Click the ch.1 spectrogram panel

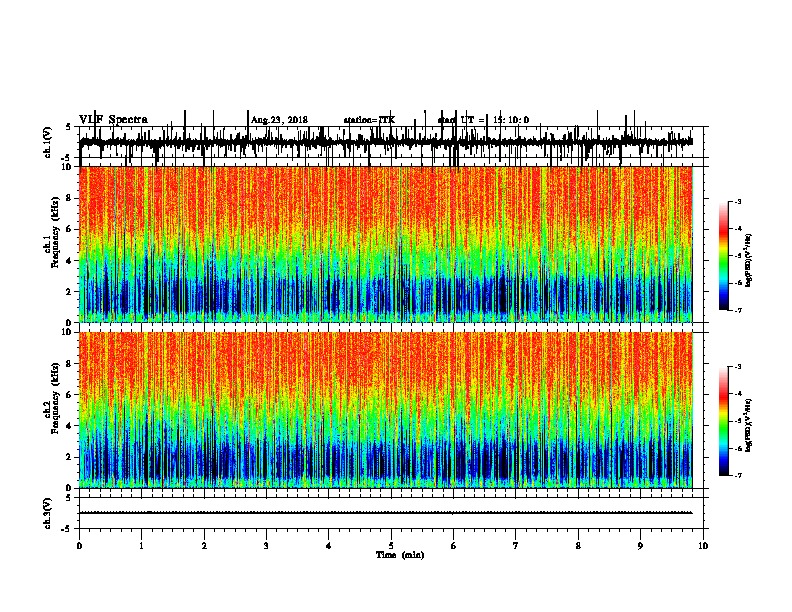pos(386,244)
